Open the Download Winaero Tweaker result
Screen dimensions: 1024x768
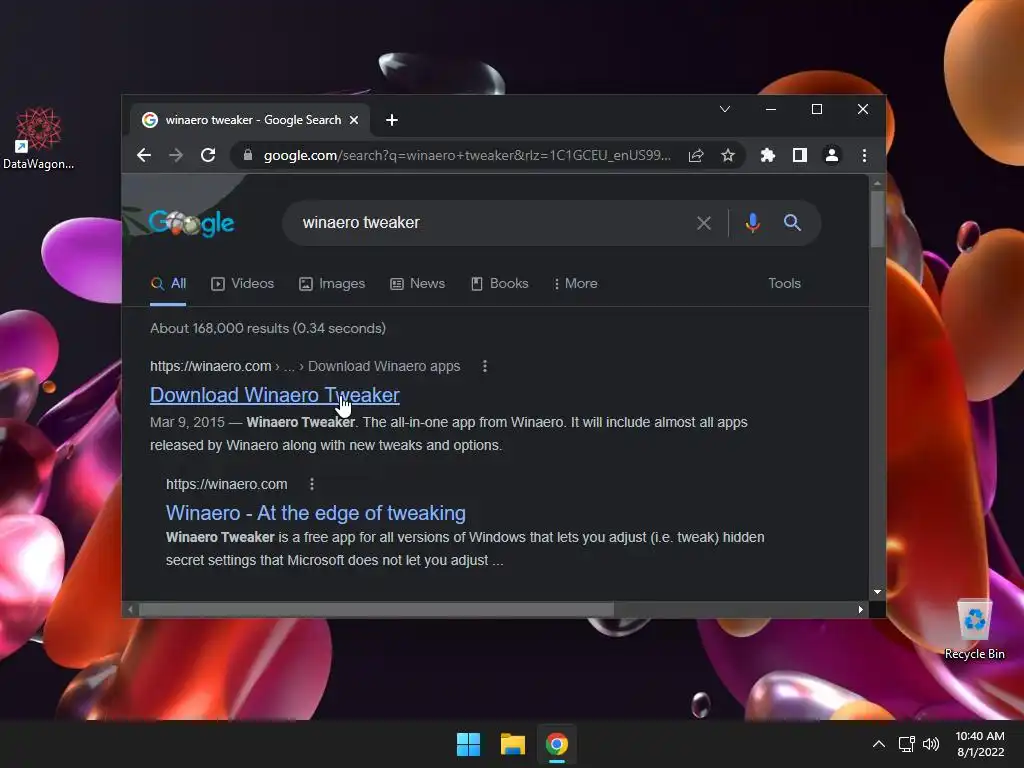pyautogui.click(x=275, y=395)
